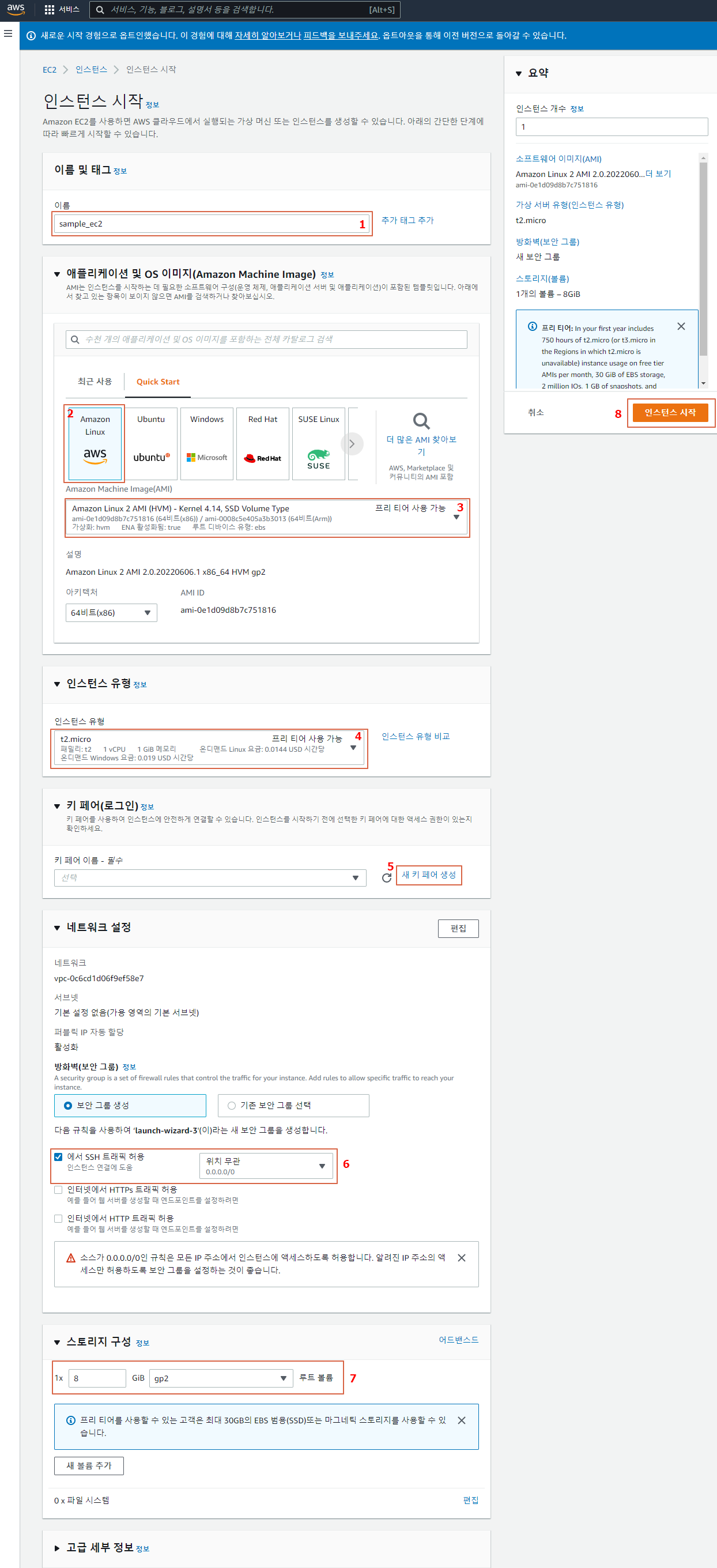717x1568 pixels.
Task: Go to 인스턴스 breadcrumb link
Action: pos(91,69)
